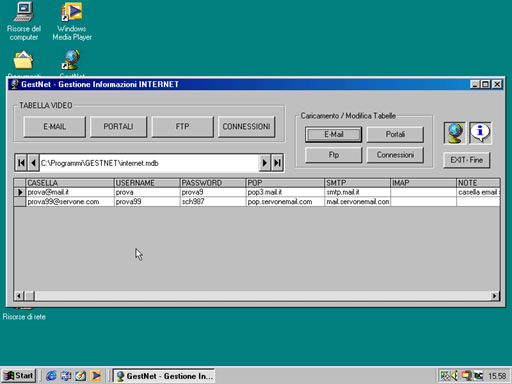
Task: Click the monitor system tray icon
Action: tap(466, 376)
